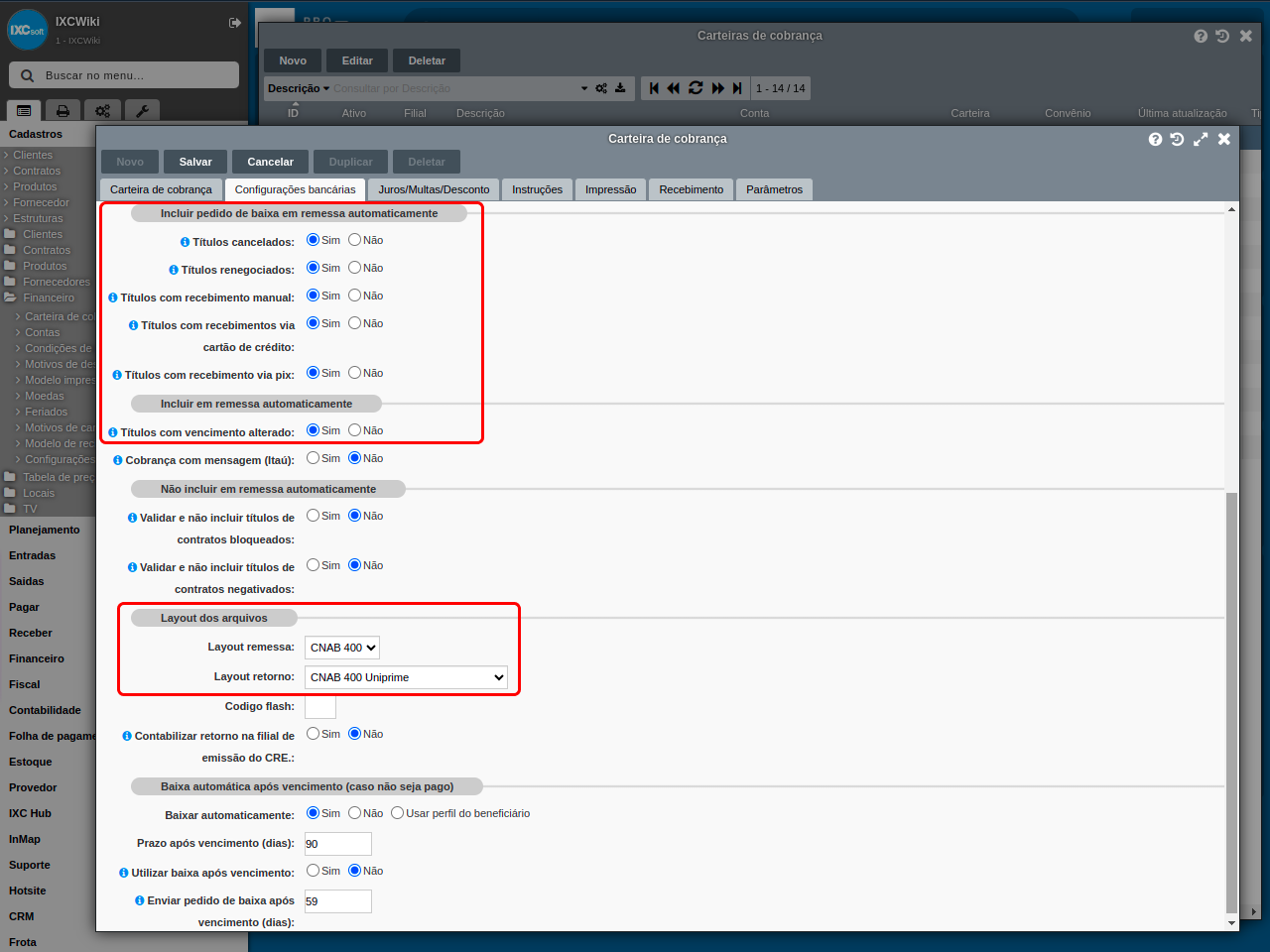Select Não for Títulos com recebimento via pix

[x=354, y=373]
